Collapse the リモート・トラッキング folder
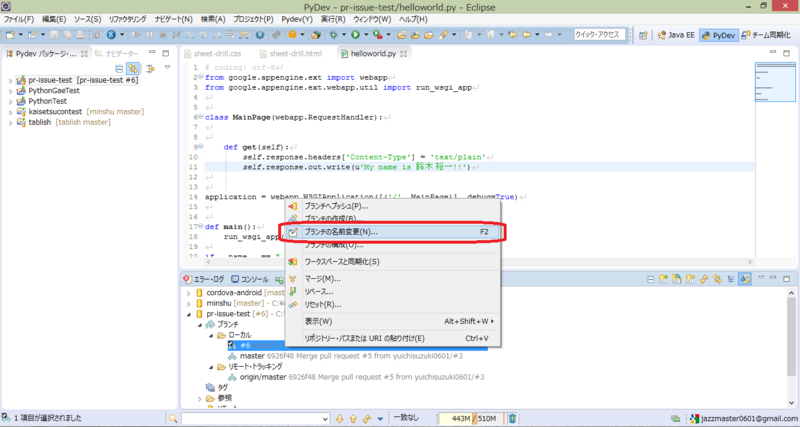 coord(211,367)
